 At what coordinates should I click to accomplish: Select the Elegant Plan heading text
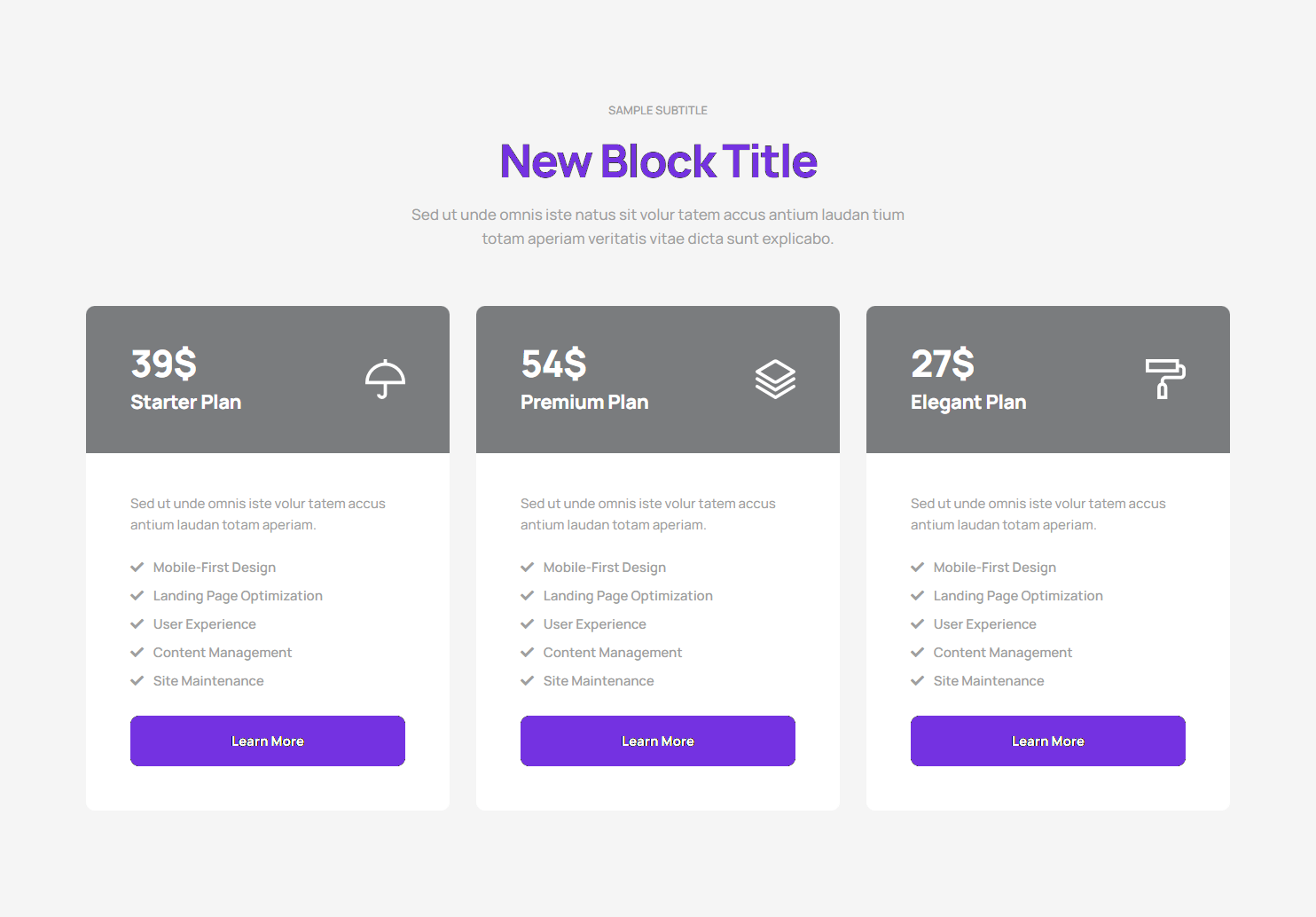[x=968, y=403]
